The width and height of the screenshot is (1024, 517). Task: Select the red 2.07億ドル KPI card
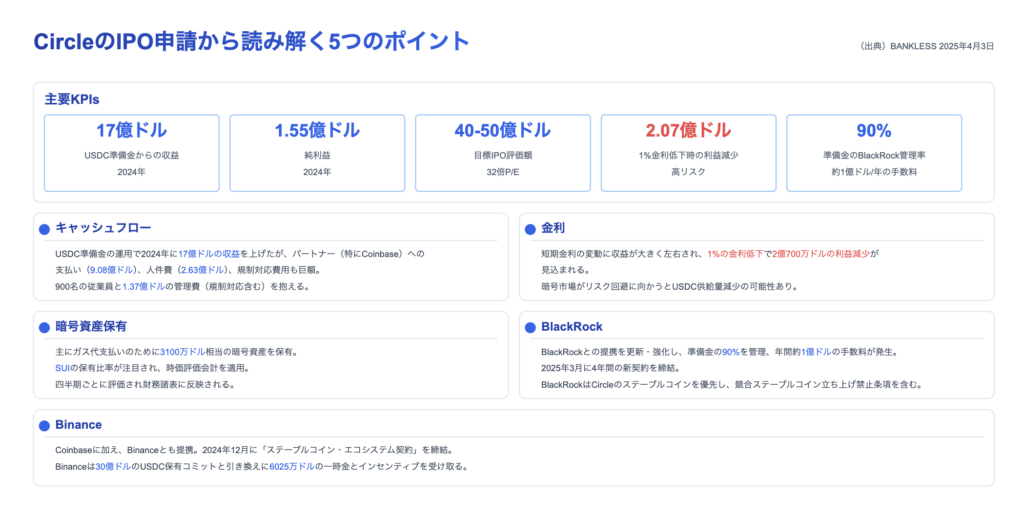688,152
